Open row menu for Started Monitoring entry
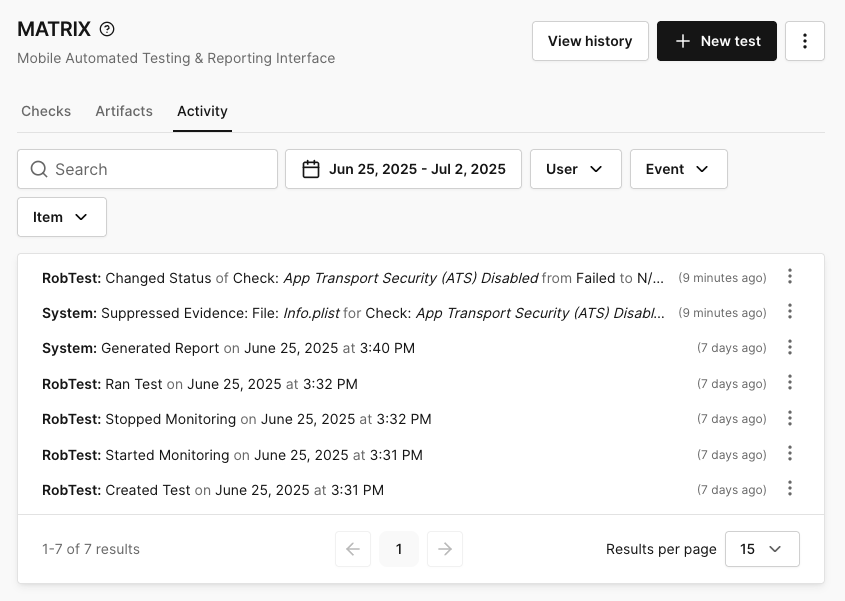 (x=789, y=454)
